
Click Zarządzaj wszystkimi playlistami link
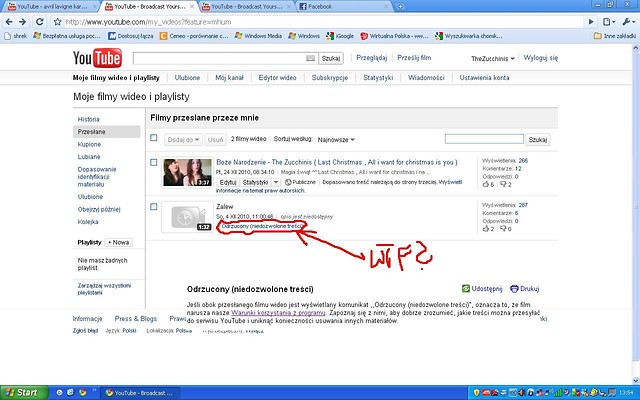[104, 289]
